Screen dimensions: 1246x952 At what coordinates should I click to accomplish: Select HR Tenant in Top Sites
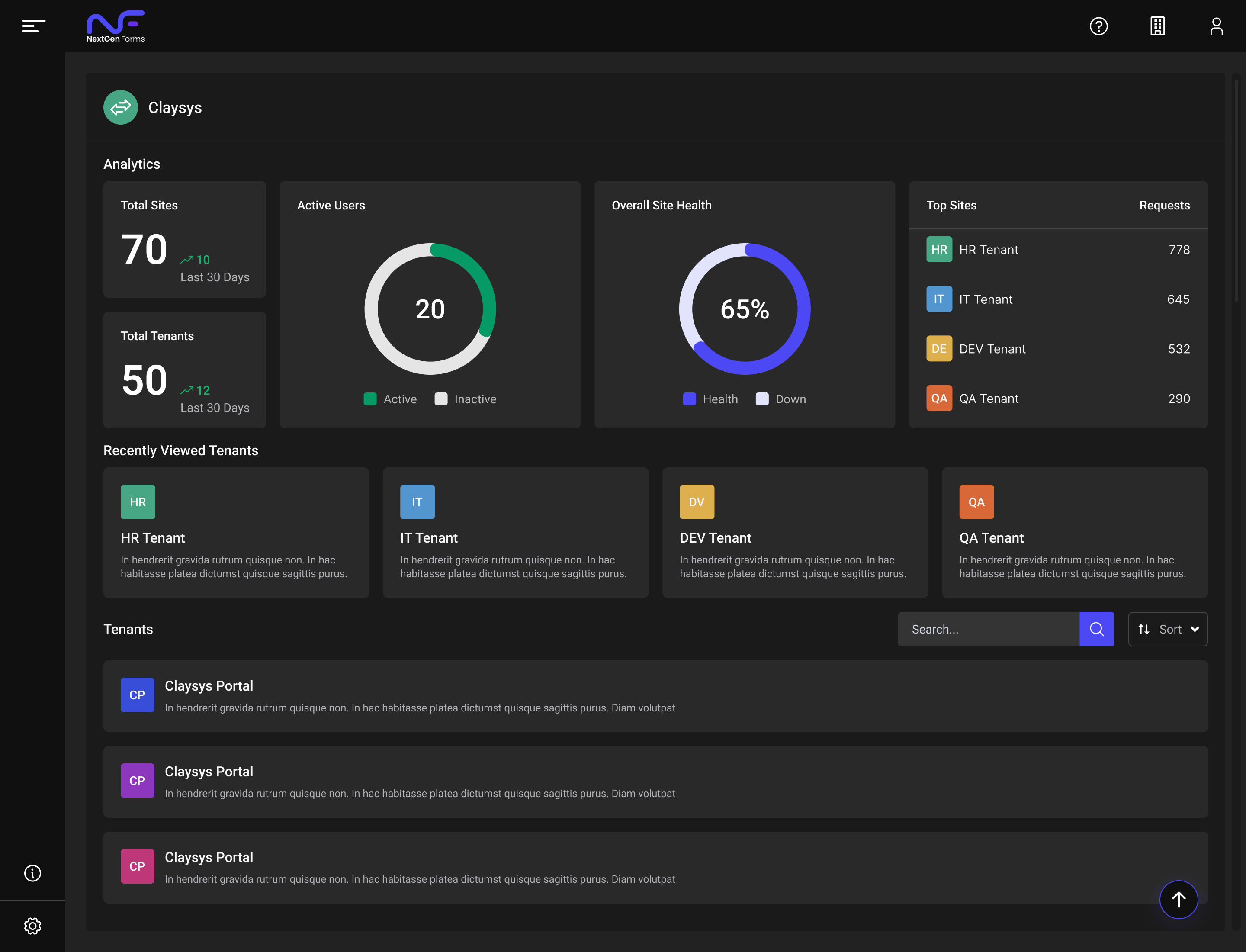pos(988,249)
